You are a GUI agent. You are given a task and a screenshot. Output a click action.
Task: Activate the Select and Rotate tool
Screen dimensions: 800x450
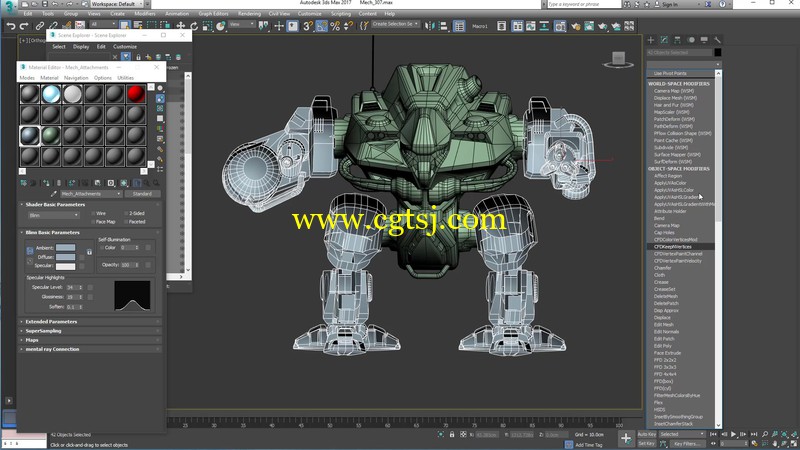pos(194,26)
